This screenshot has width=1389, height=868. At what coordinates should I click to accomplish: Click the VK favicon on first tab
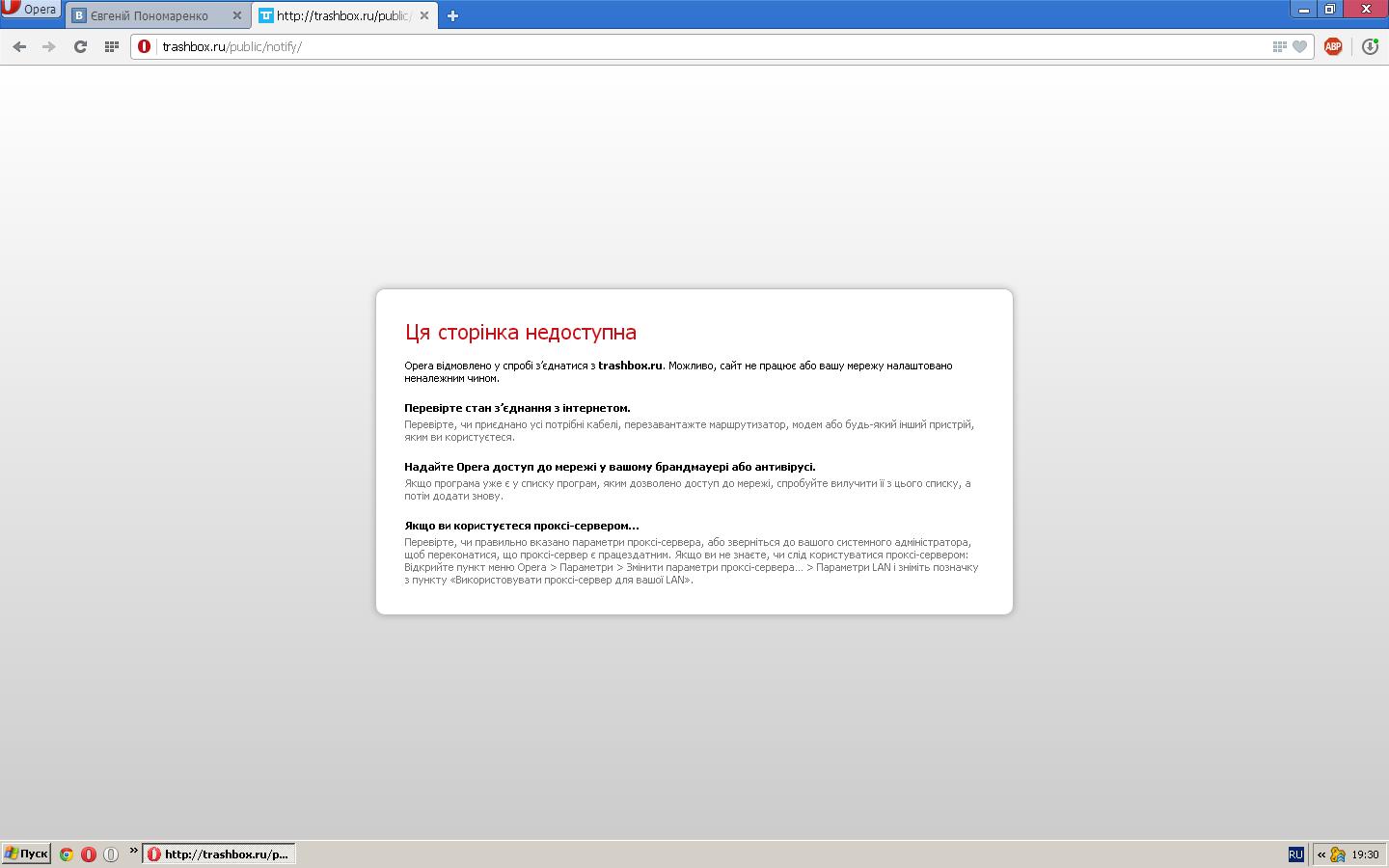click(x=79, y=15)
